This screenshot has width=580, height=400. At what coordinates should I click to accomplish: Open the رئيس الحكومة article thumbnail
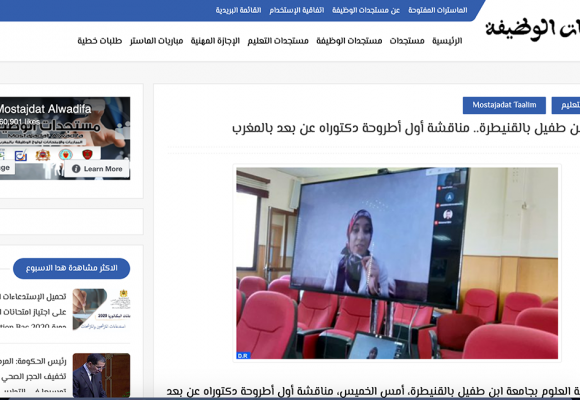(x=101, y=375)
